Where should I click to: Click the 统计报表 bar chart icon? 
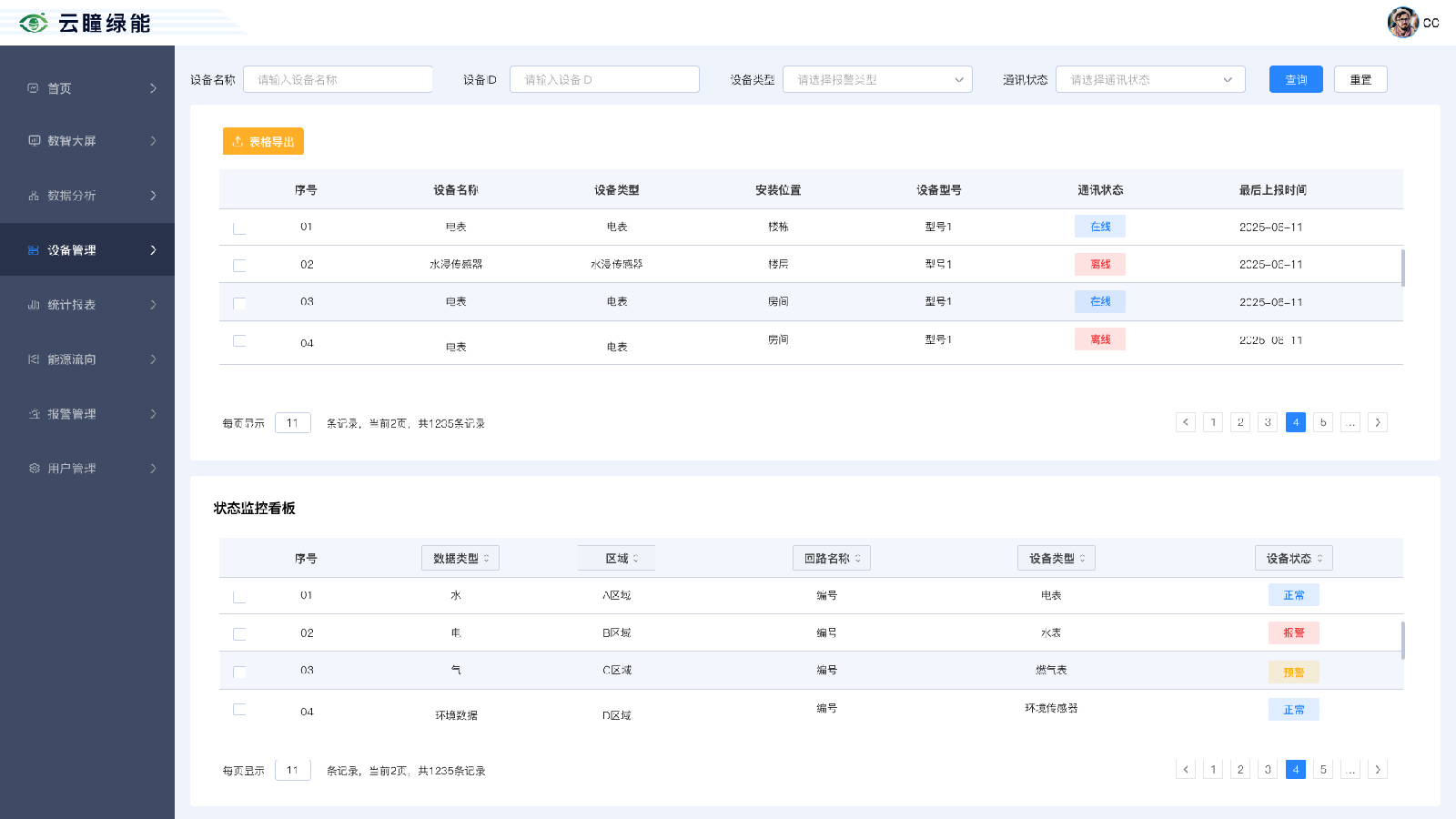pyautogui.click(x=34, y=305)
